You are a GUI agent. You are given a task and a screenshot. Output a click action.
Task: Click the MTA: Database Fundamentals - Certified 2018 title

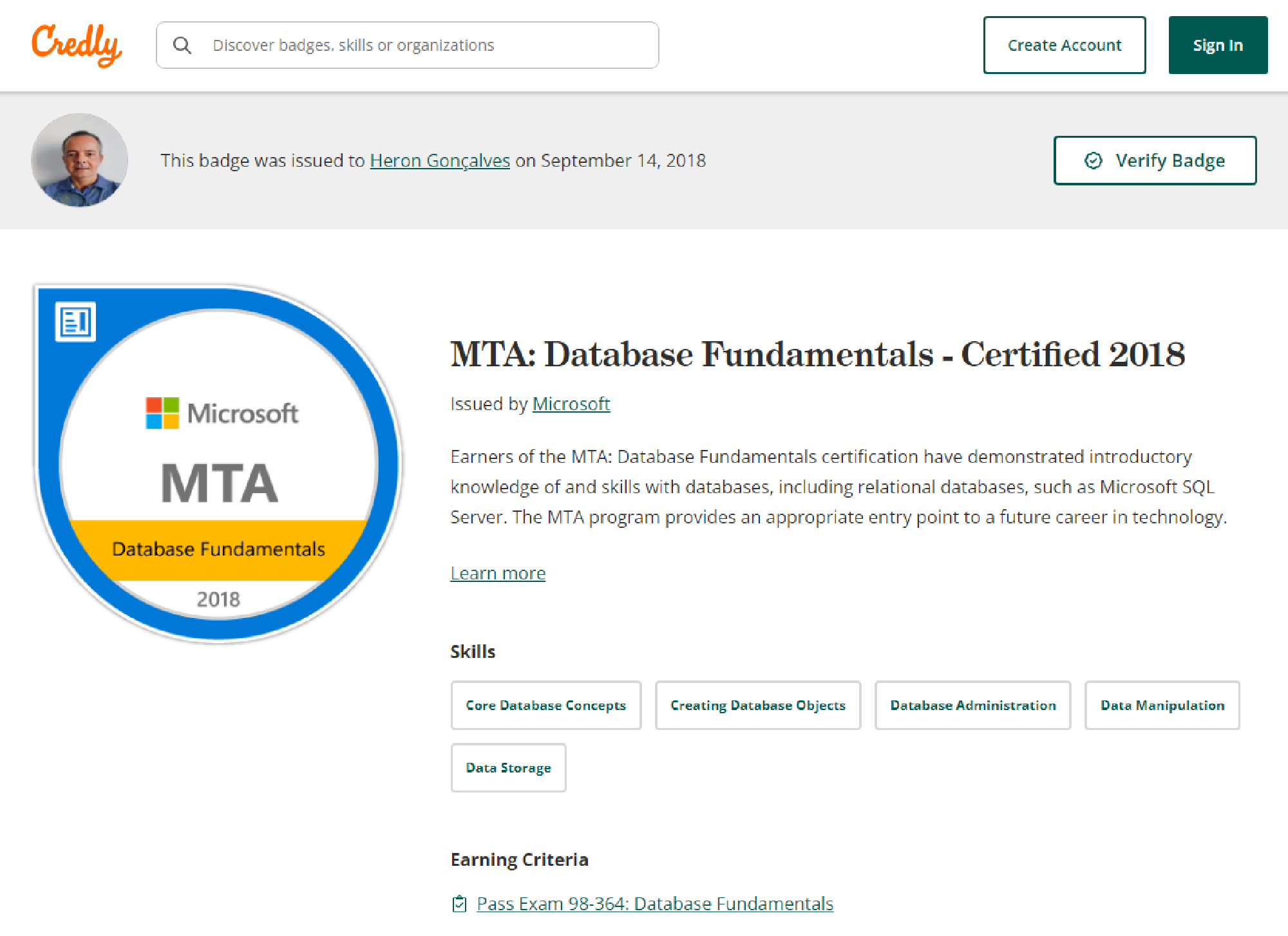pos(818,354)
